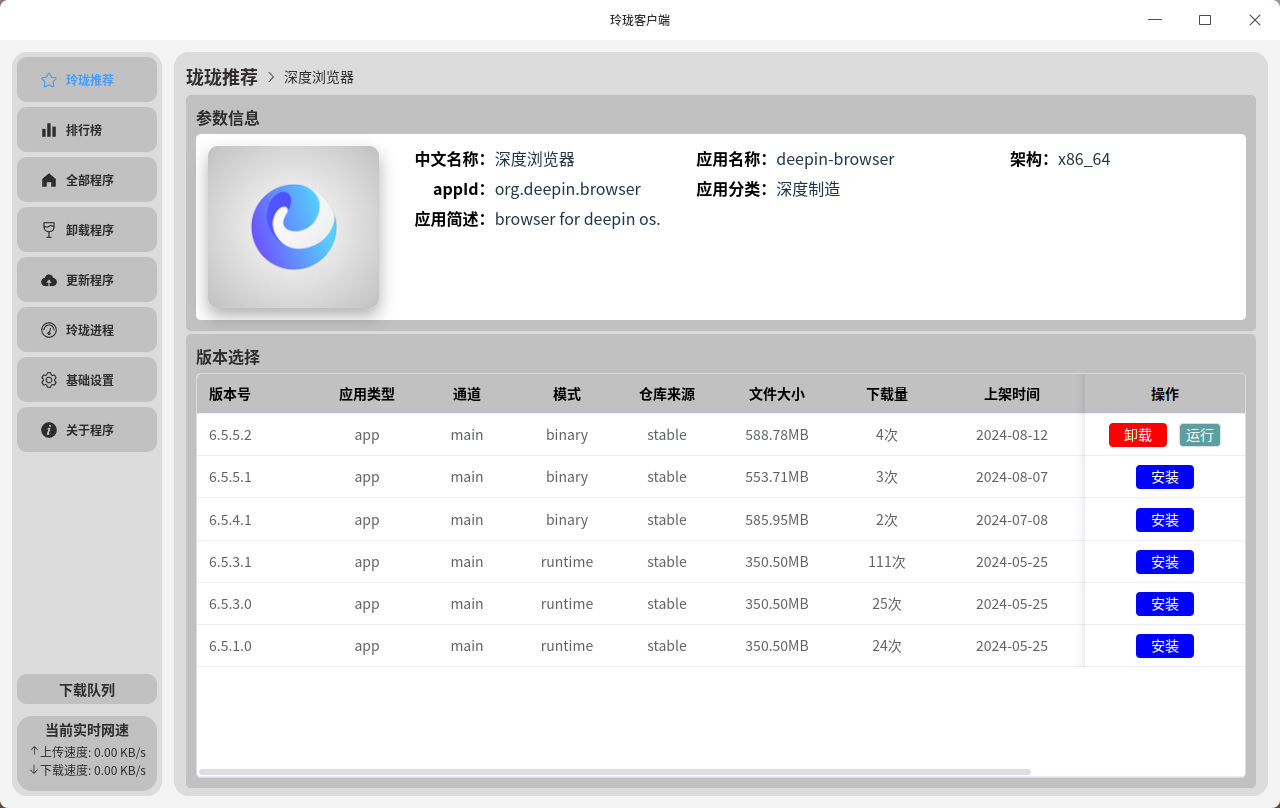Click the 深度浏览器 breadcrumb label
Image resolution: width=1280 pixels, height=808 pixels.
point(319,77)
